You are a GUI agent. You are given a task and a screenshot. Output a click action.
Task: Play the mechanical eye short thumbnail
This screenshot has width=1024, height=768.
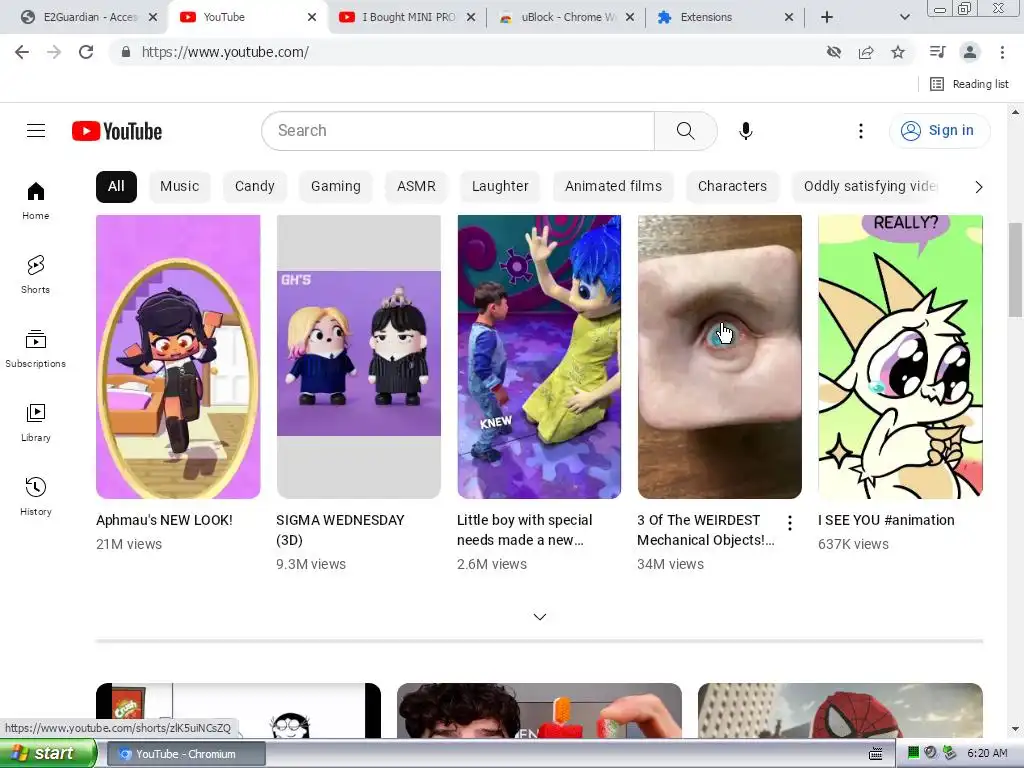click(720, 357)
